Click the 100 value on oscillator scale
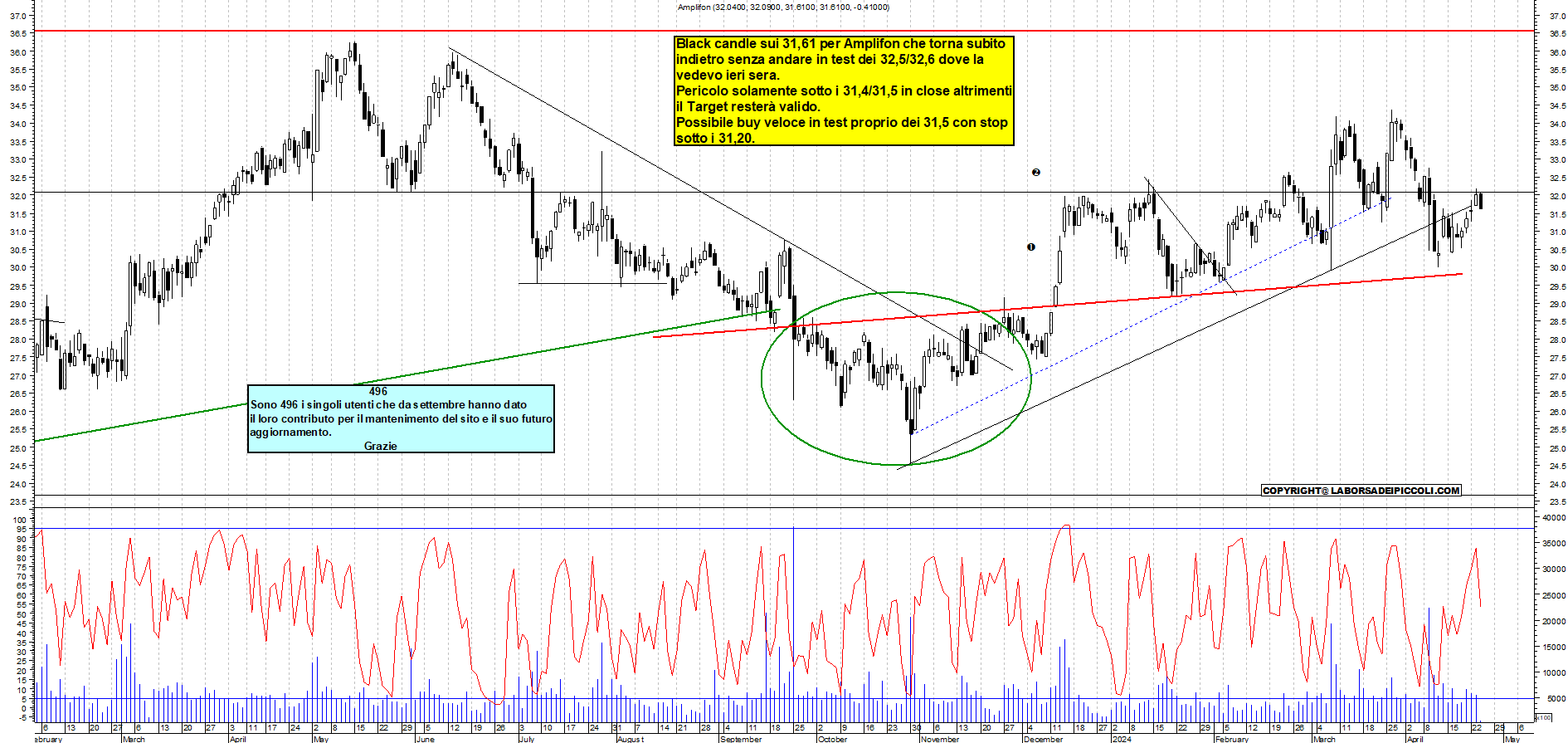1568x743 pixels. [20, 520]
